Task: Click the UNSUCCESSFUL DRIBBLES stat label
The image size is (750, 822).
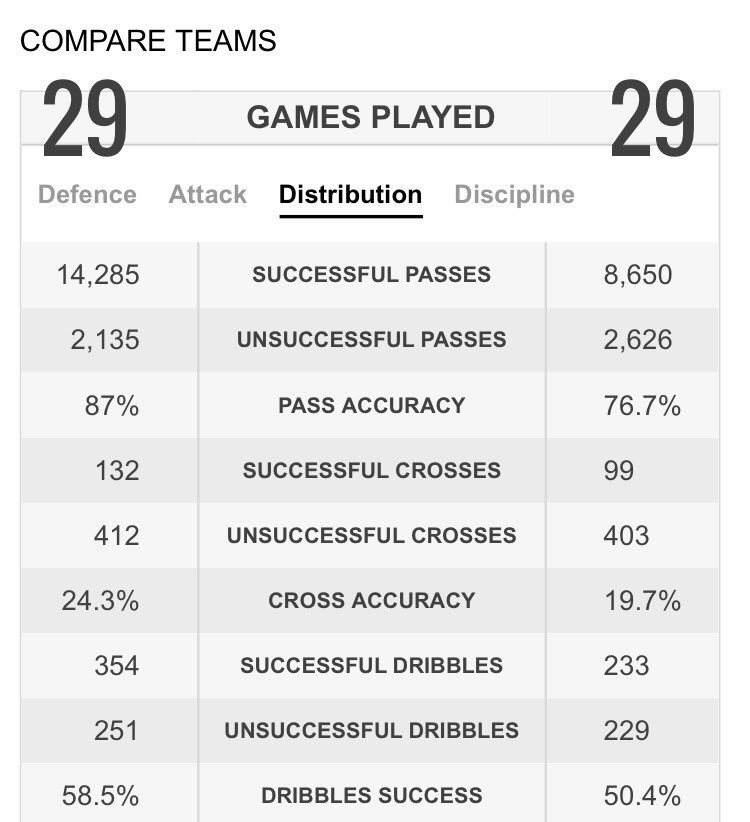Action: pos(371,730)
